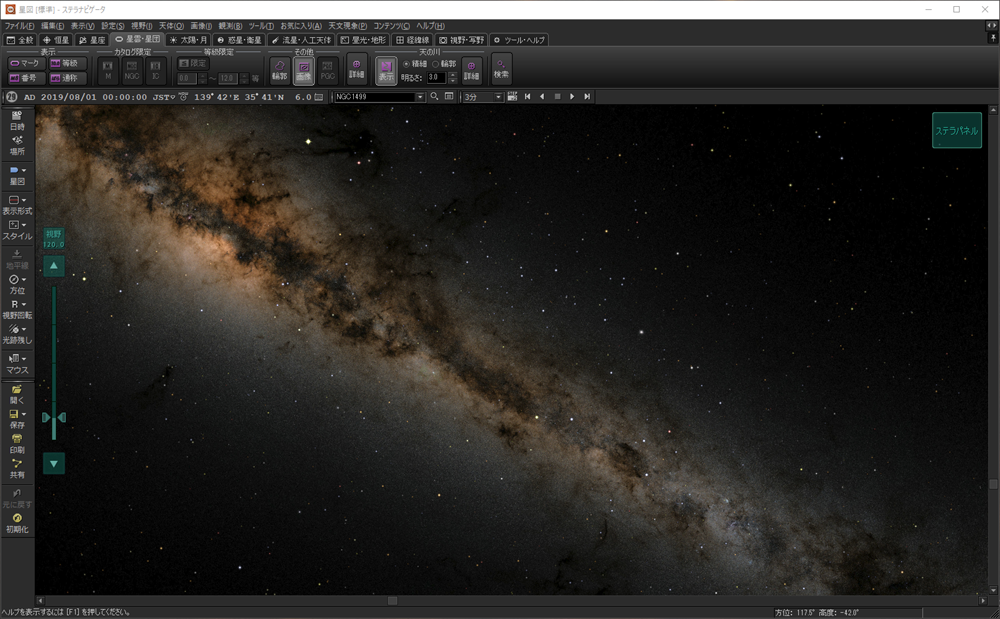Click the Milky Way 詳細 button
Screen dimensions: 1000x619
coord(471,70)
